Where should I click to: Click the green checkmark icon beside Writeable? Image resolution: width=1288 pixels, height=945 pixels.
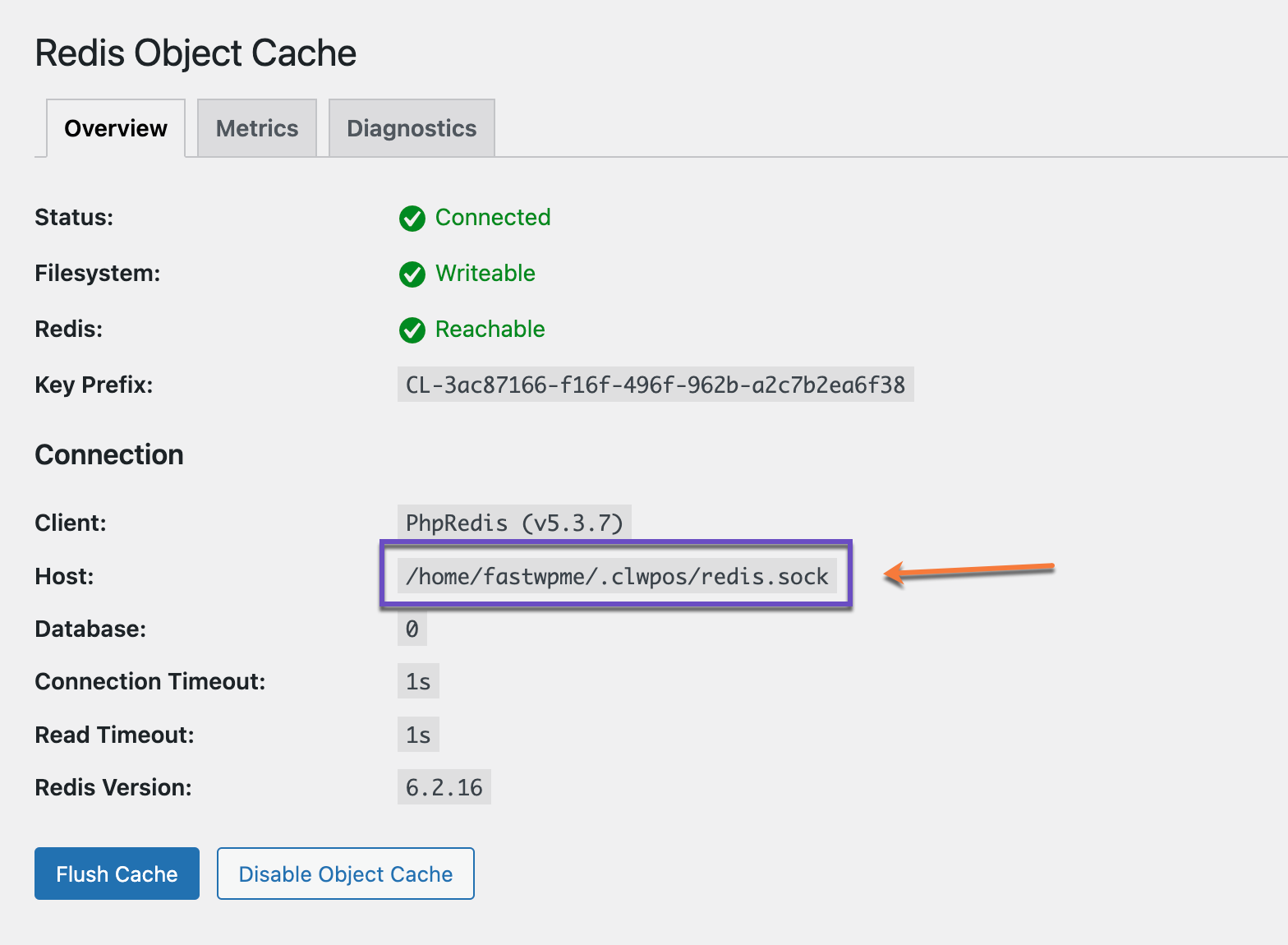click(412, 274)
